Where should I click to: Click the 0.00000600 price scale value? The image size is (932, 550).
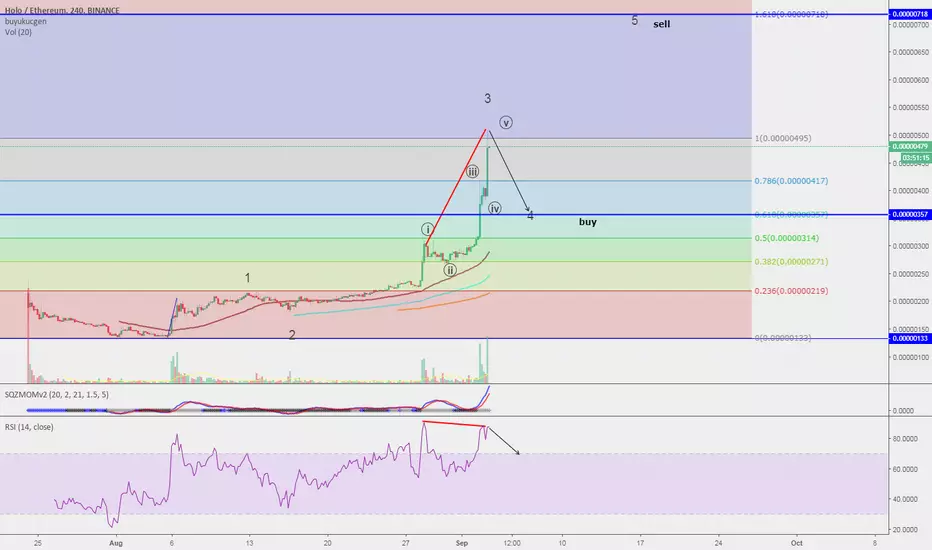point(911,80)
